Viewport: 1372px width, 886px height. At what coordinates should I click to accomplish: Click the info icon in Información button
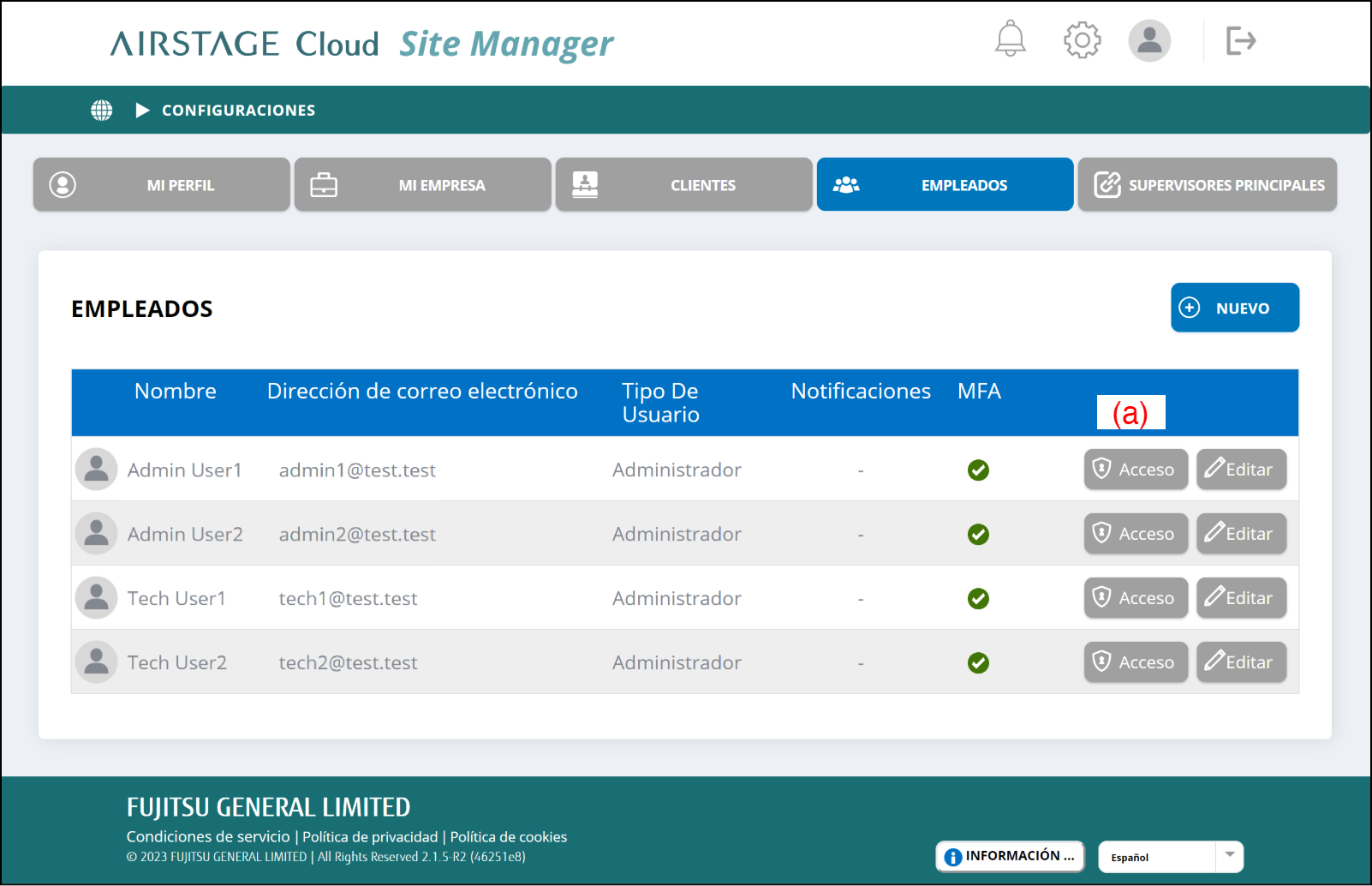(952, 856)
